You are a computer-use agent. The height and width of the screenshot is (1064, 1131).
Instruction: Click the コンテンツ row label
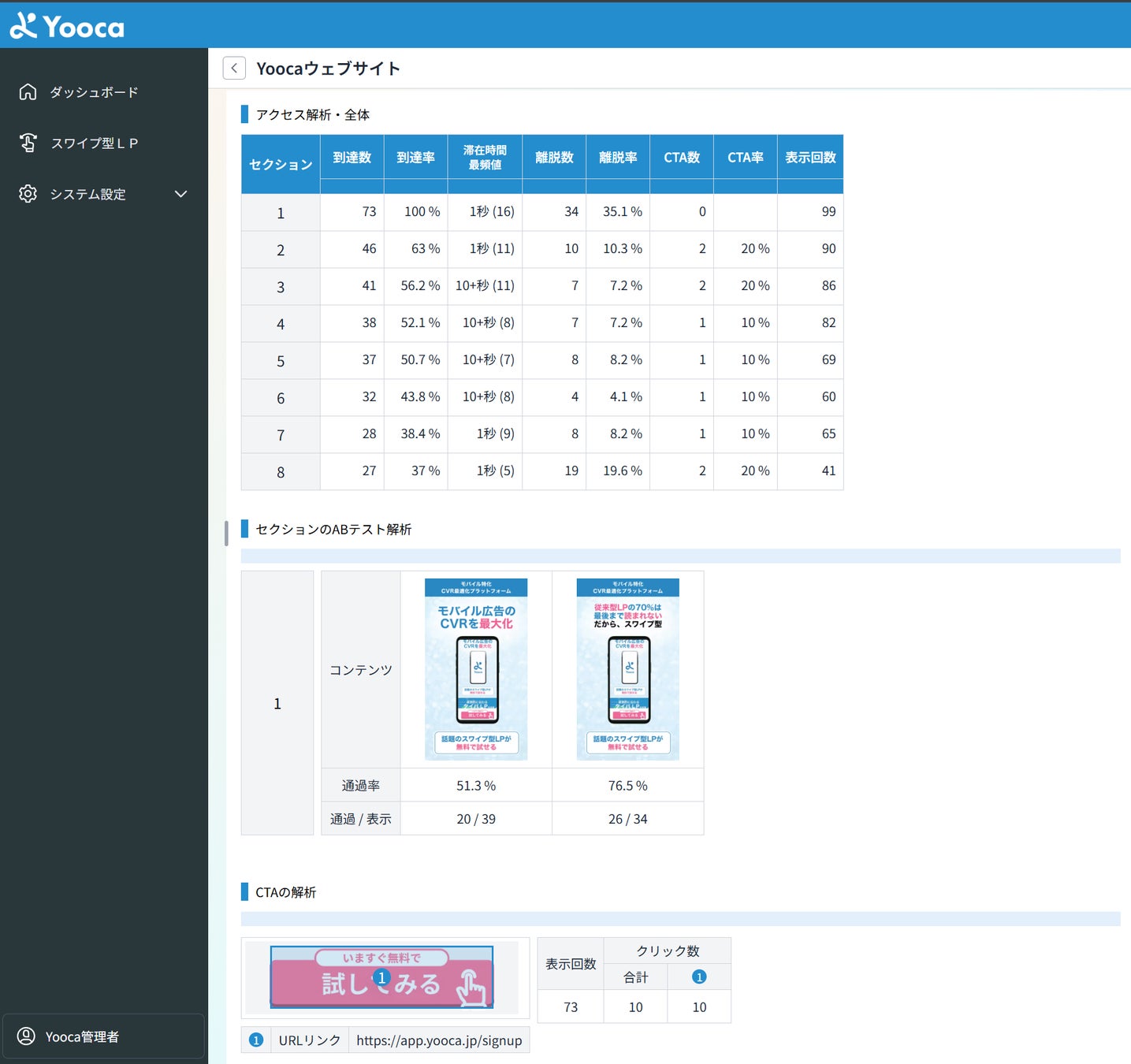tap(361, 670)
